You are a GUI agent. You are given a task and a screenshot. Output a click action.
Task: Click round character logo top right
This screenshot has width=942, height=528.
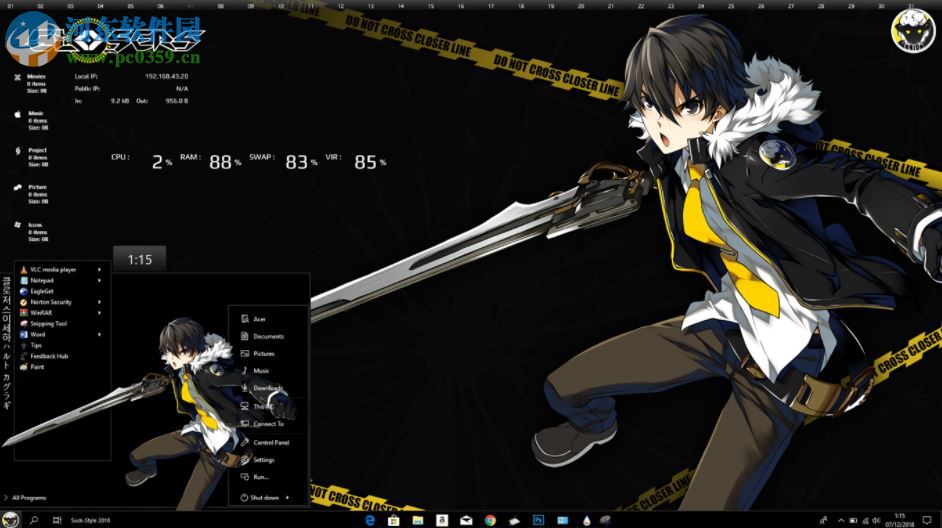[913, 31]
